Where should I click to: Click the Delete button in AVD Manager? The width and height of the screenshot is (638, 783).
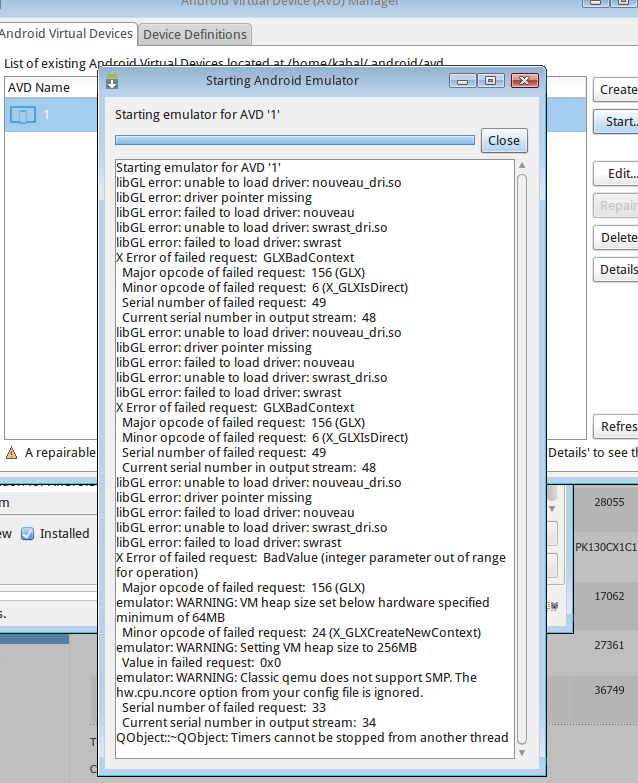(x=618, y=238)
